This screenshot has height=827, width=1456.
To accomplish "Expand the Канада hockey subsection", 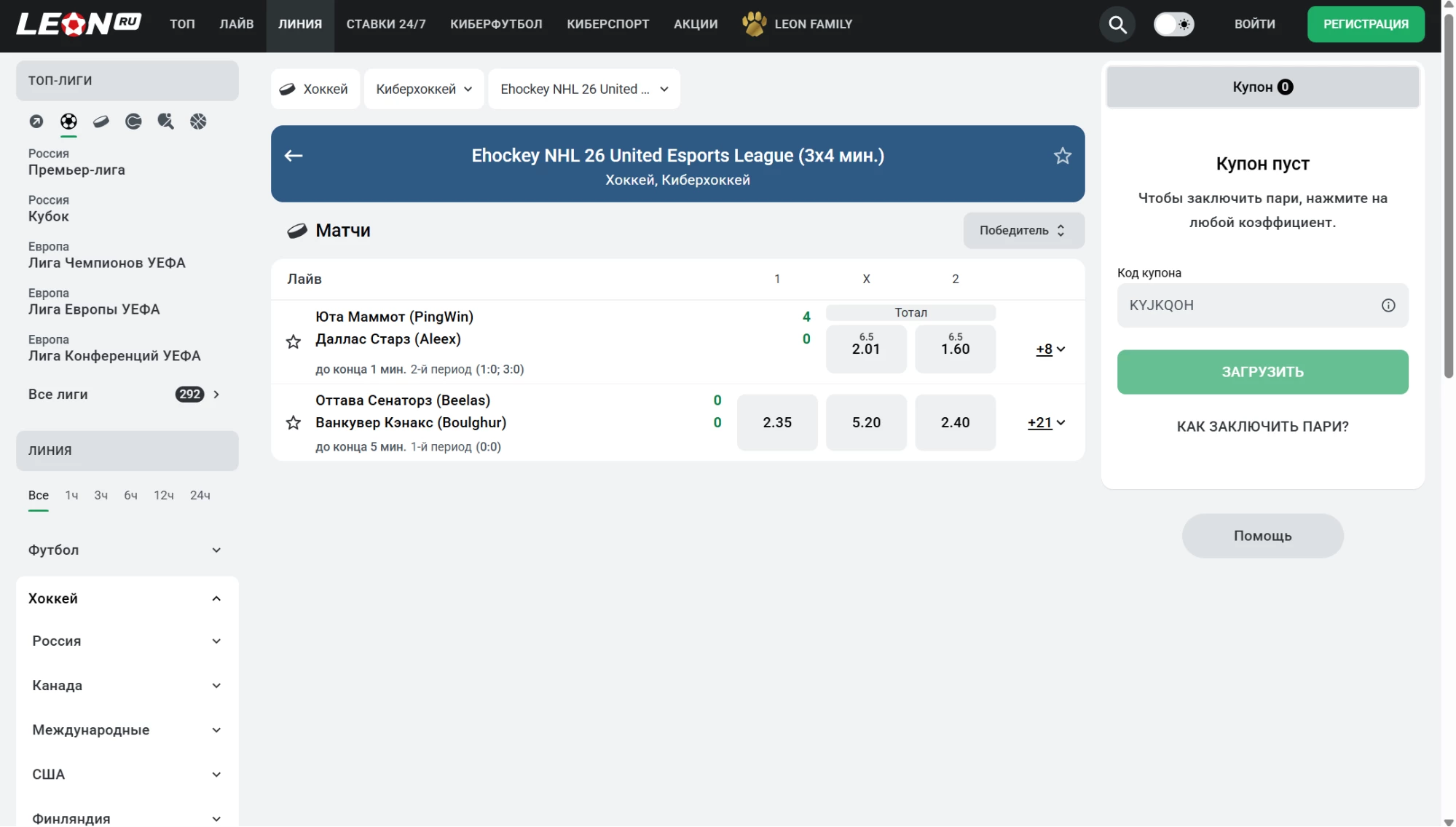I will click(127, 686).
